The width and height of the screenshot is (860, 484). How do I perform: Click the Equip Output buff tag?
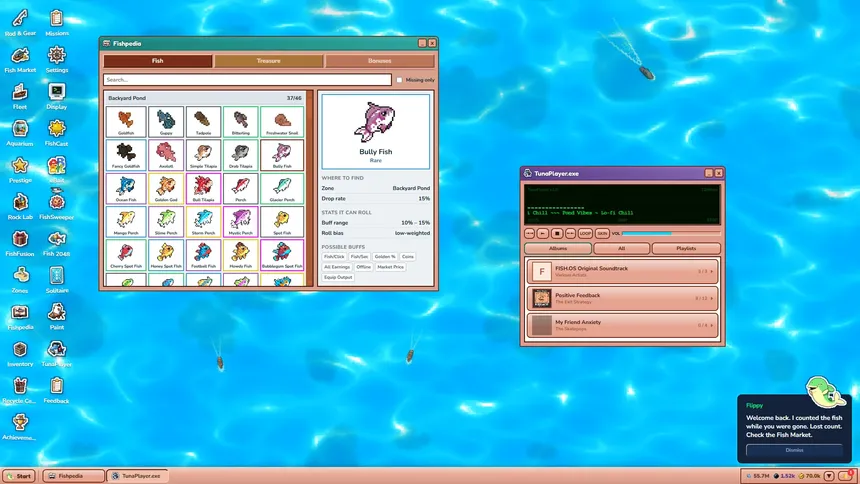click(338, 277)
